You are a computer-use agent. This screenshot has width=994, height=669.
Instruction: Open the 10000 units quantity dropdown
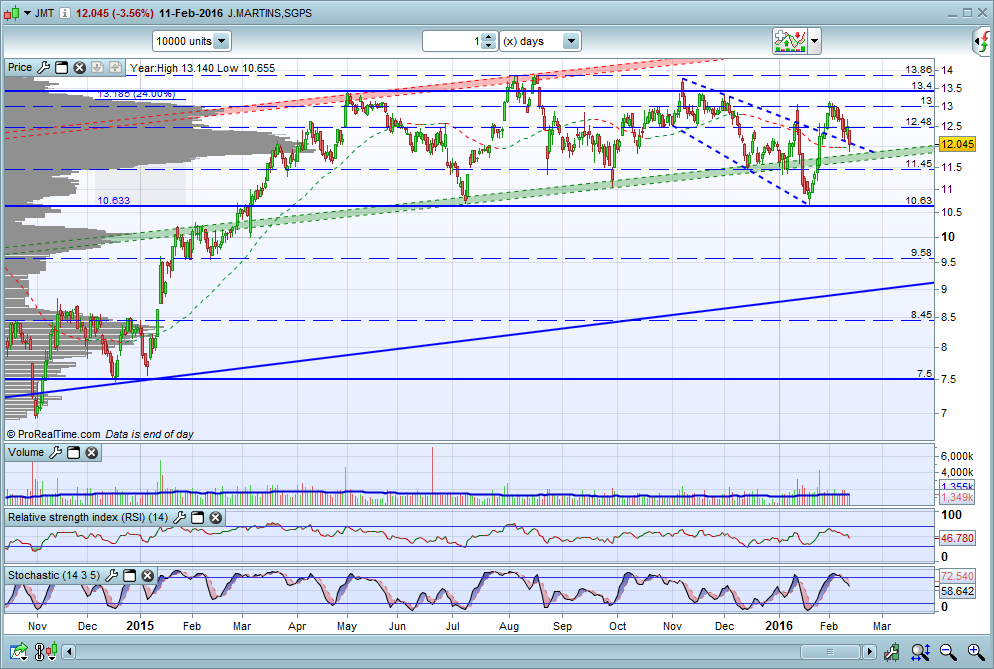click(x=221, y=41)
